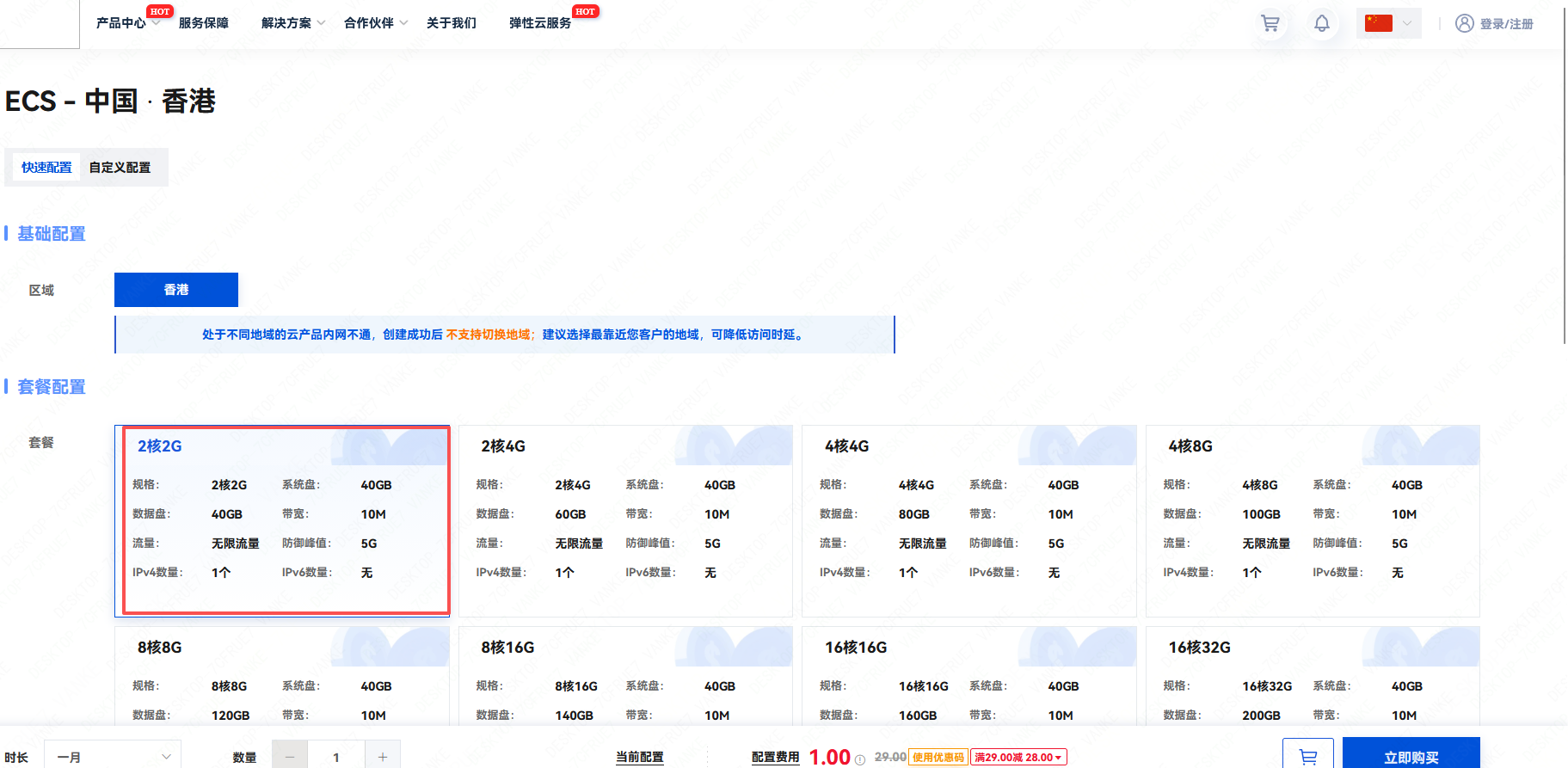Viewport: 1568px width, 768px height.
Task: Select the 4核8G package card
Action: (x=1313, y=520)
